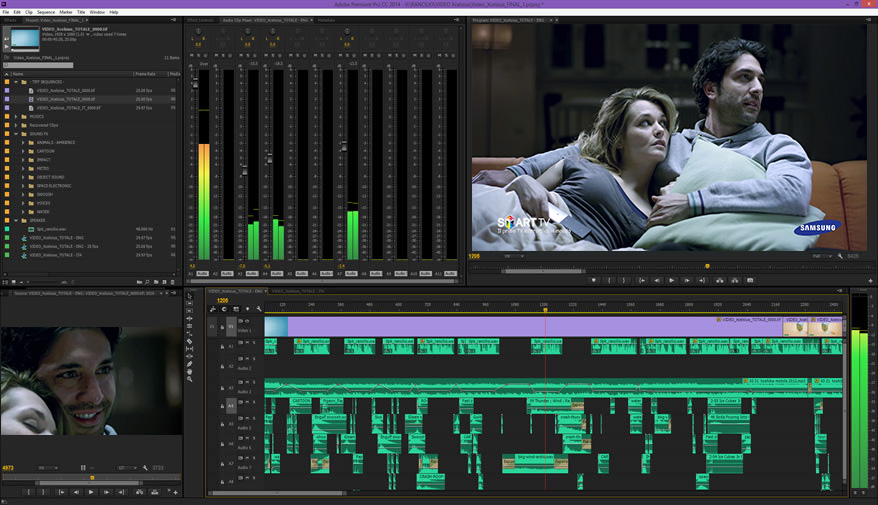This screenshot has width=878, height=505.
Task: Click Program monitor playhead marker
Action: (x=707, y=266)
